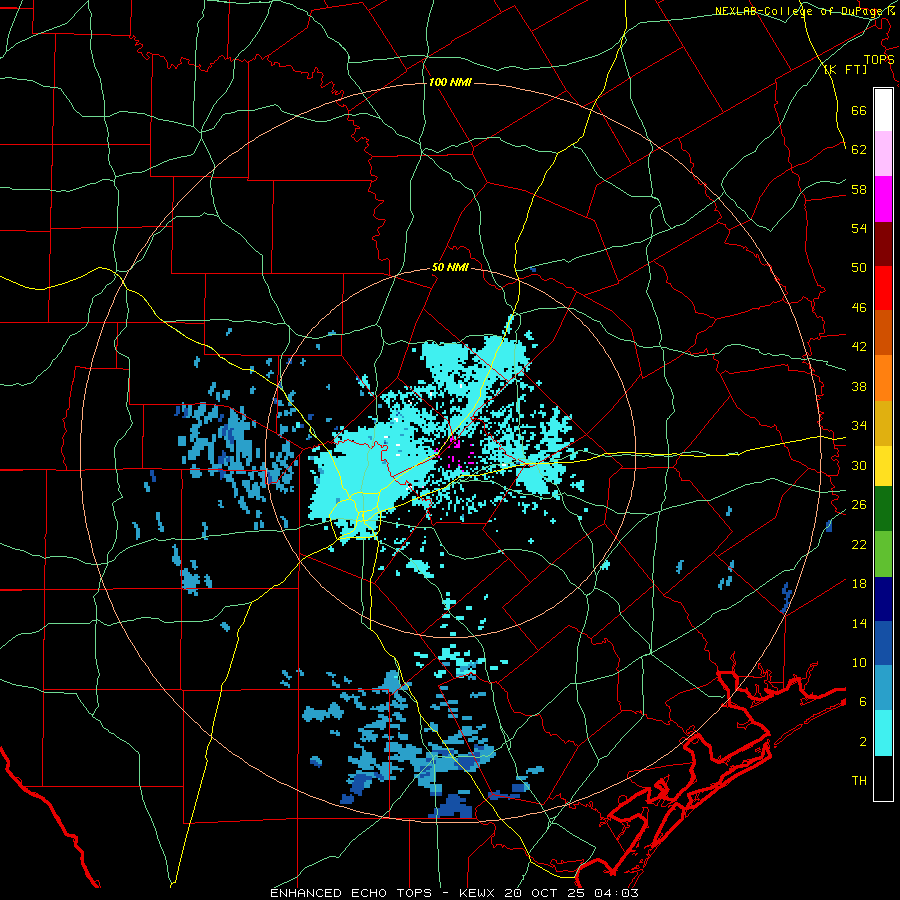Click the yellow legend swatch
The width and height of the screenshot is (900, 900).
(883, 465)
